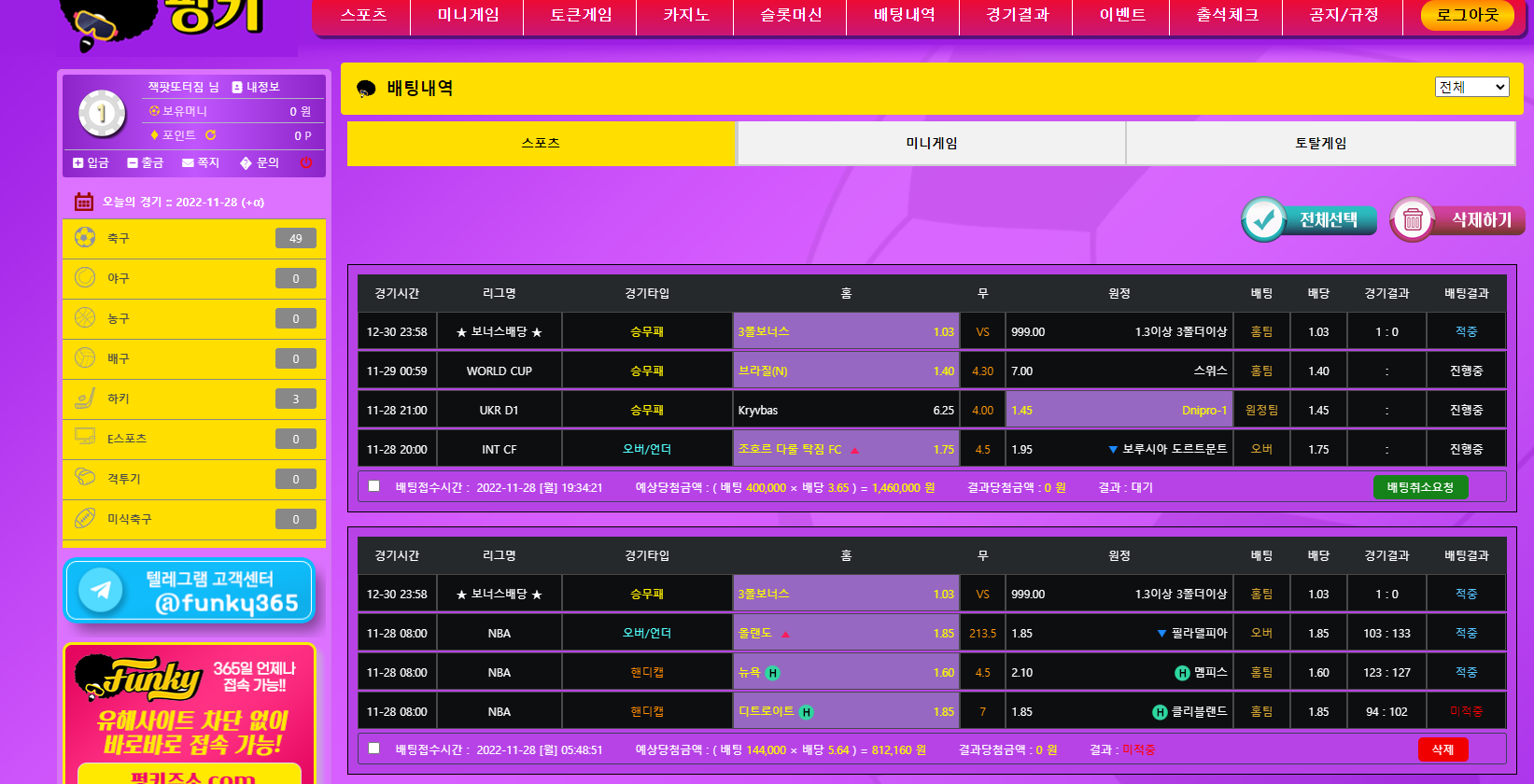Open the 전체 filter dropdown
Screen dimensions: 1534x784
(x=1471, y=87)
